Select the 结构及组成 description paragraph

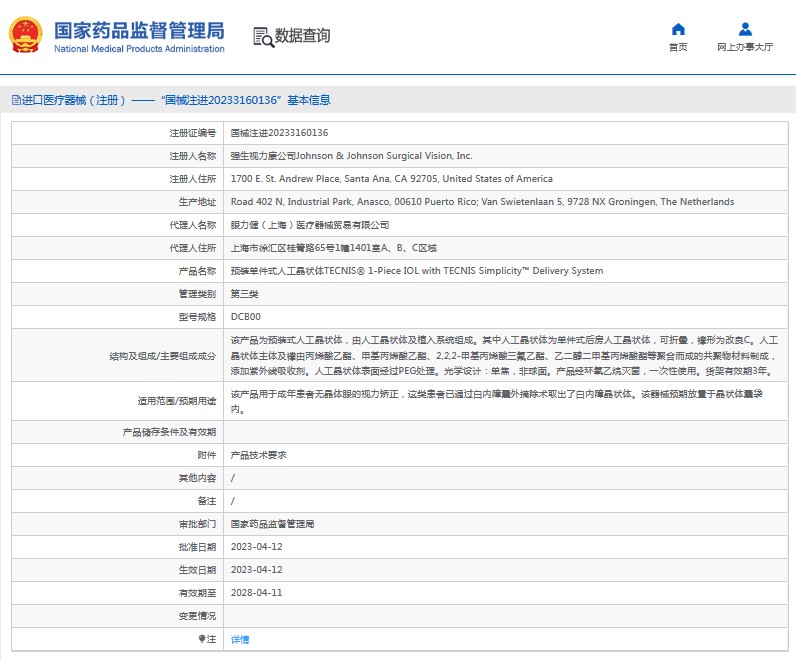coord(504,355)
